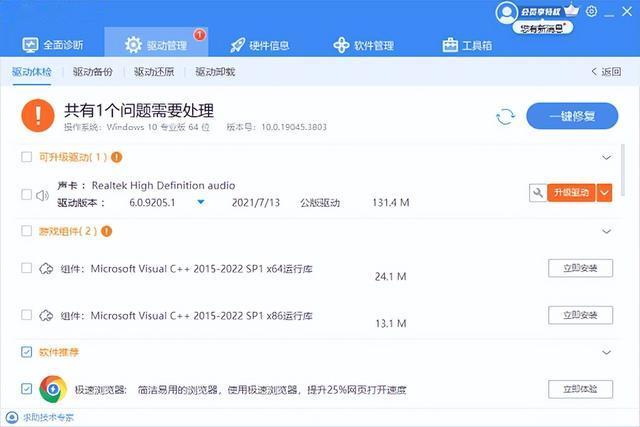Click the 极速浏览器 browser logo icon
640x427 pixels.
coord(53,389)
